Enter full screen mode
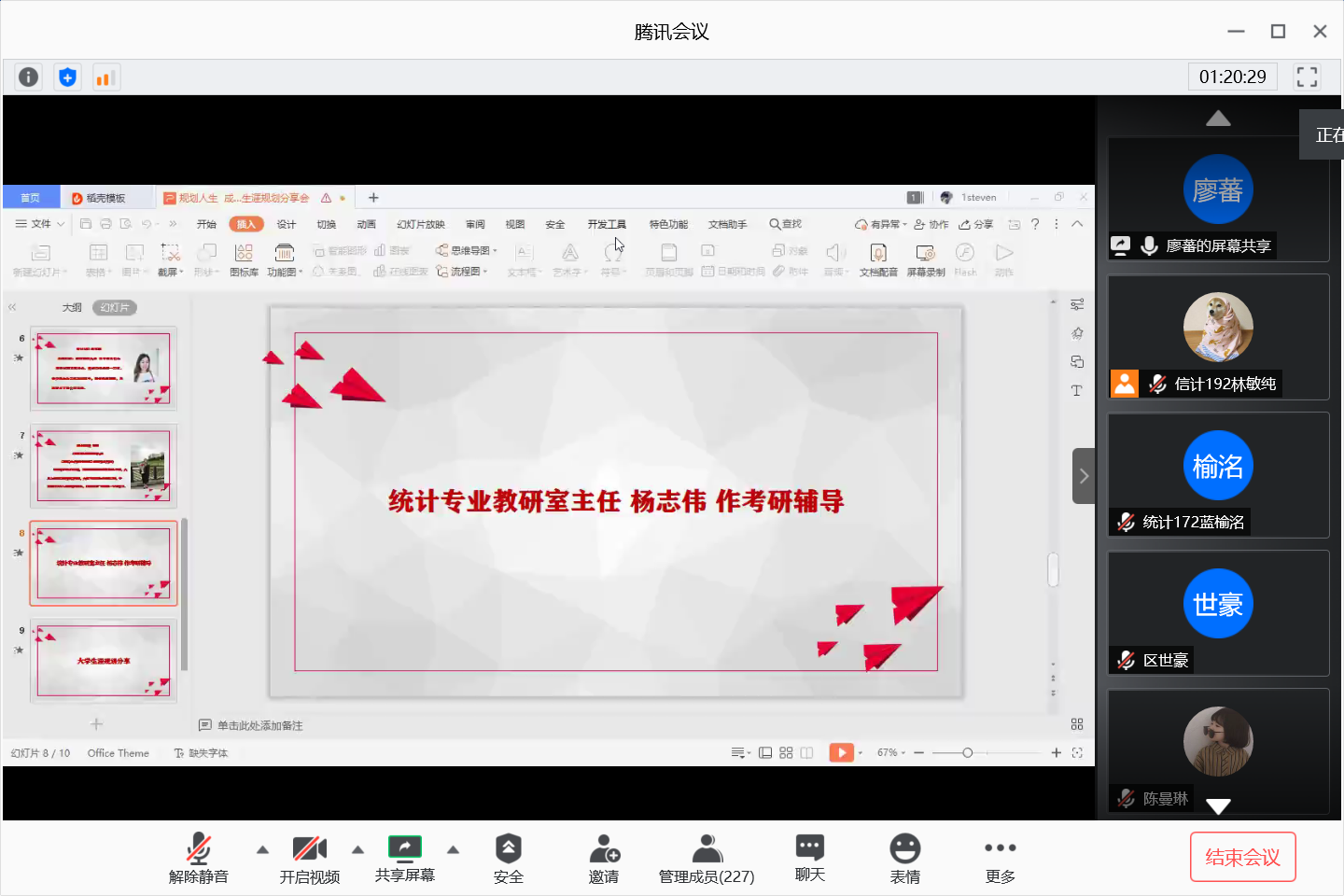1344x896 pixels. [1307, 77]
